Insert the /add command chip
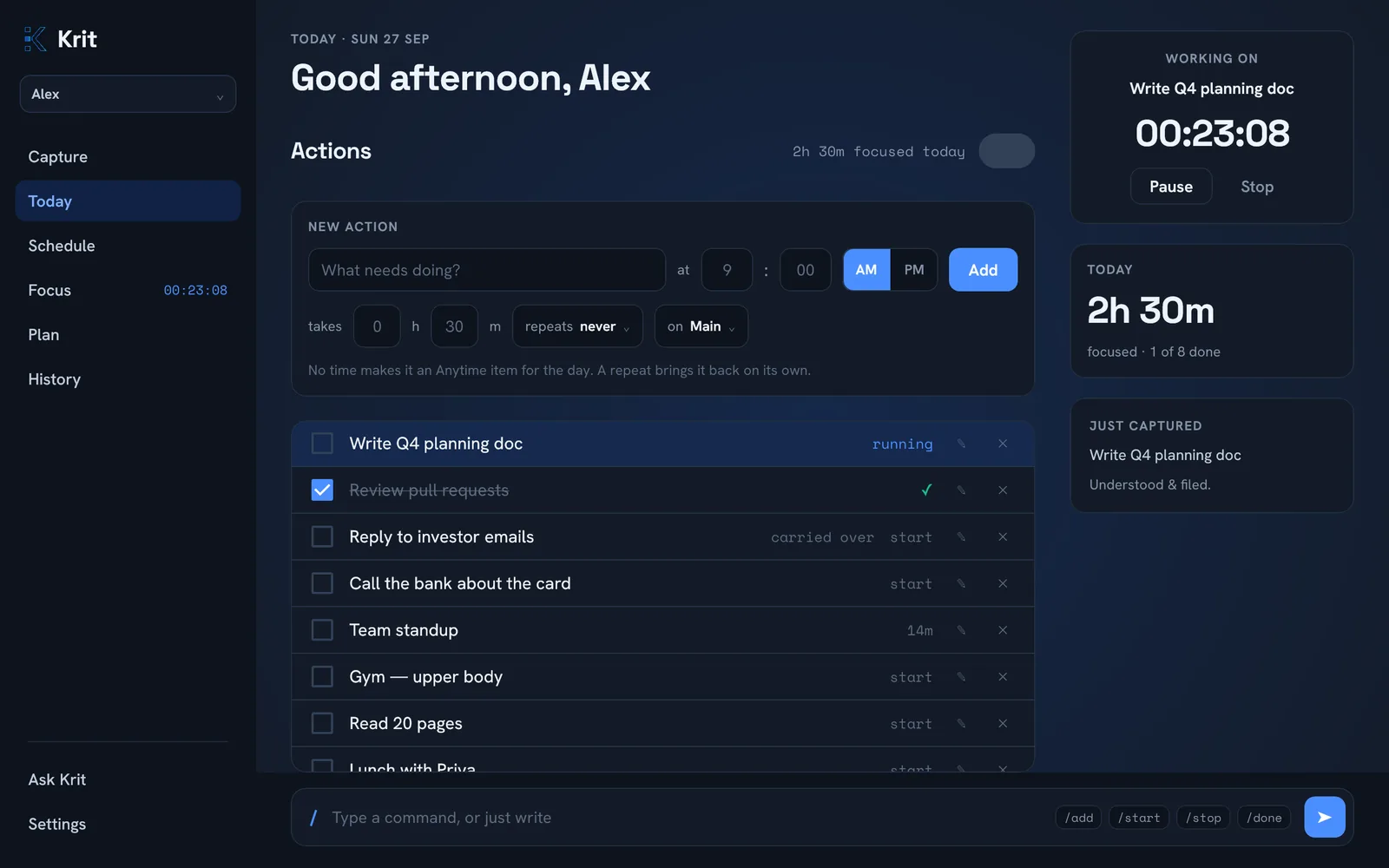The height and width of the screenshot is (868, 1389). (1078, 818)
